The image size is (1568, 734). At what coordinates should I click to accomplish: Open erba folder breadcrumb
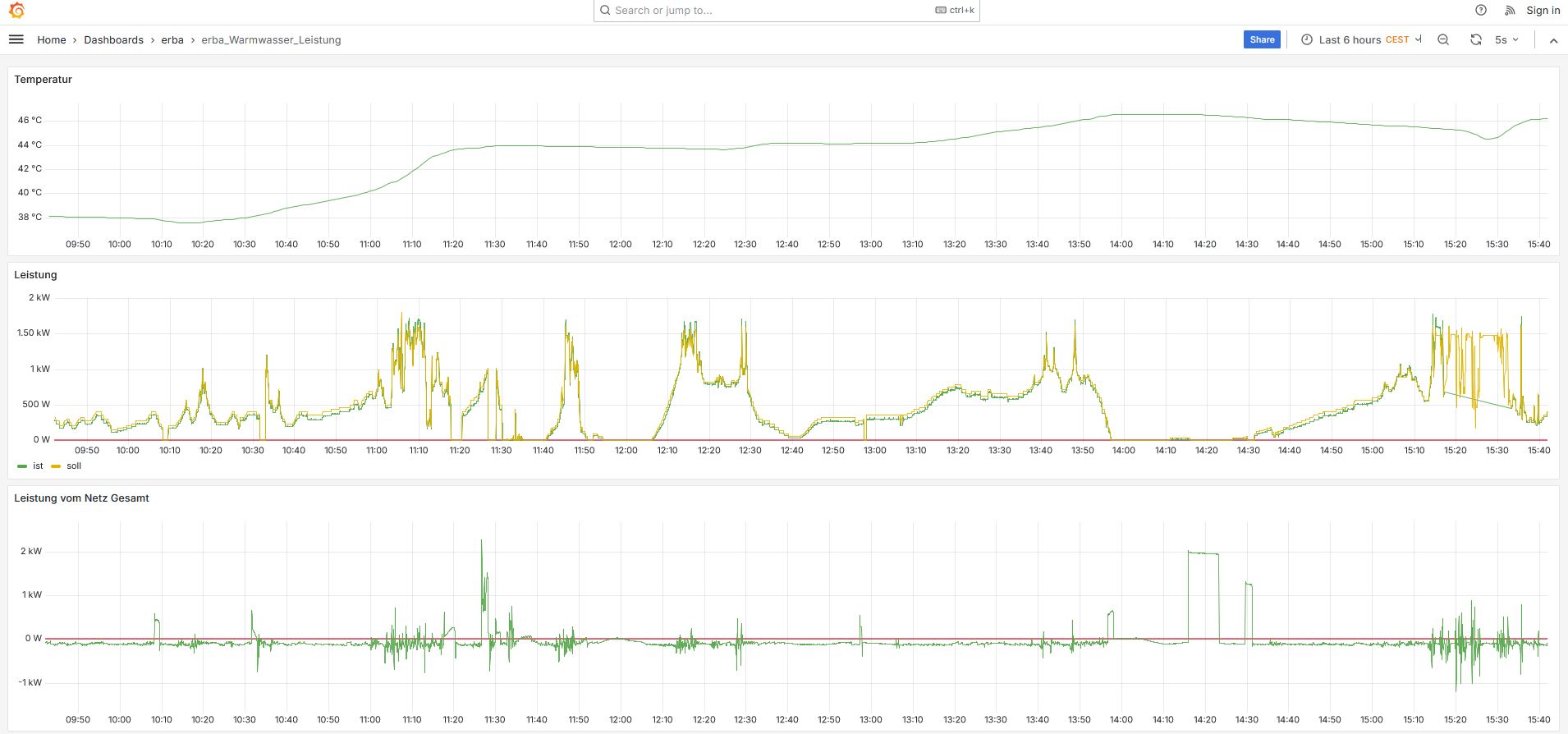coord(172,39)
